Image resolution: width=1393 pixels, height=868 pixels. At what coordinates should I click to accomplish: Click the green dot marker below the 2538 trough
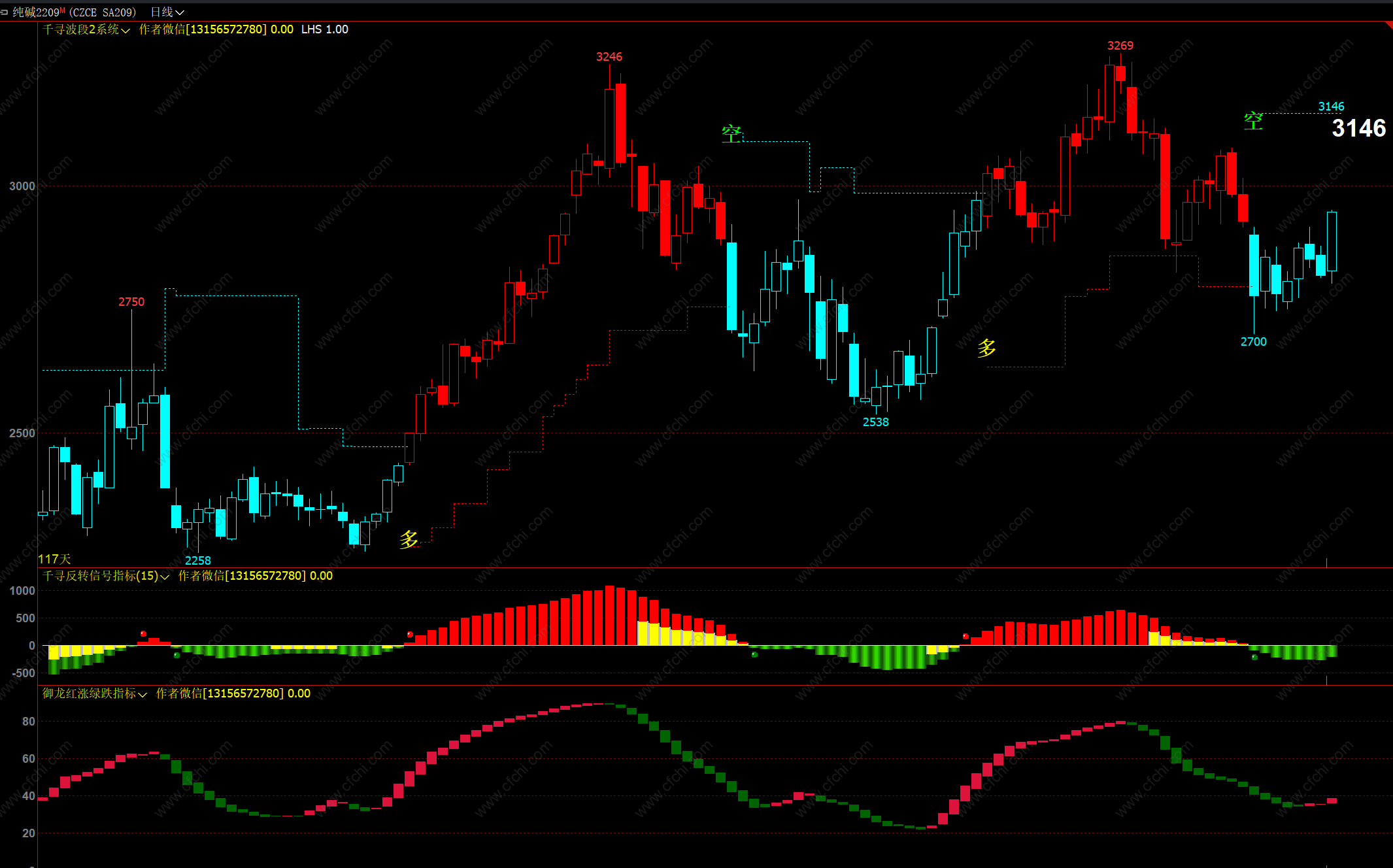point(754,654)
